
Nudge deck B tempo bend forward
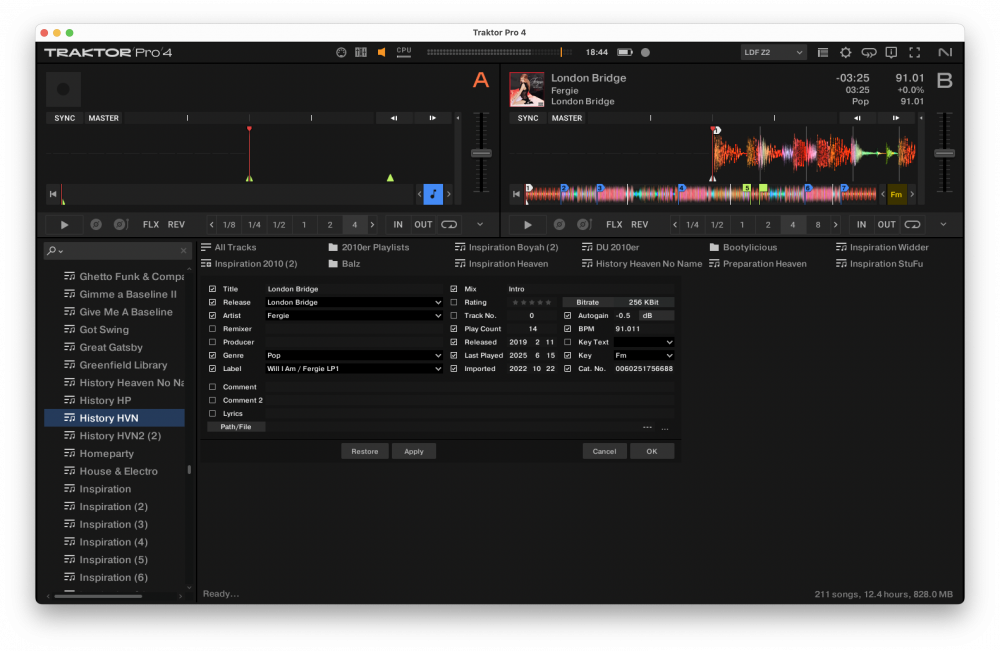[896, 118]
